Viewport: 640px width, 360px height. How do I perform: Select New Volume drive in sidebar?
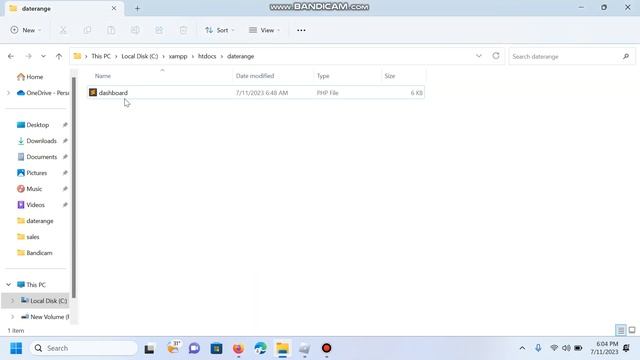(x=45, y=317)
